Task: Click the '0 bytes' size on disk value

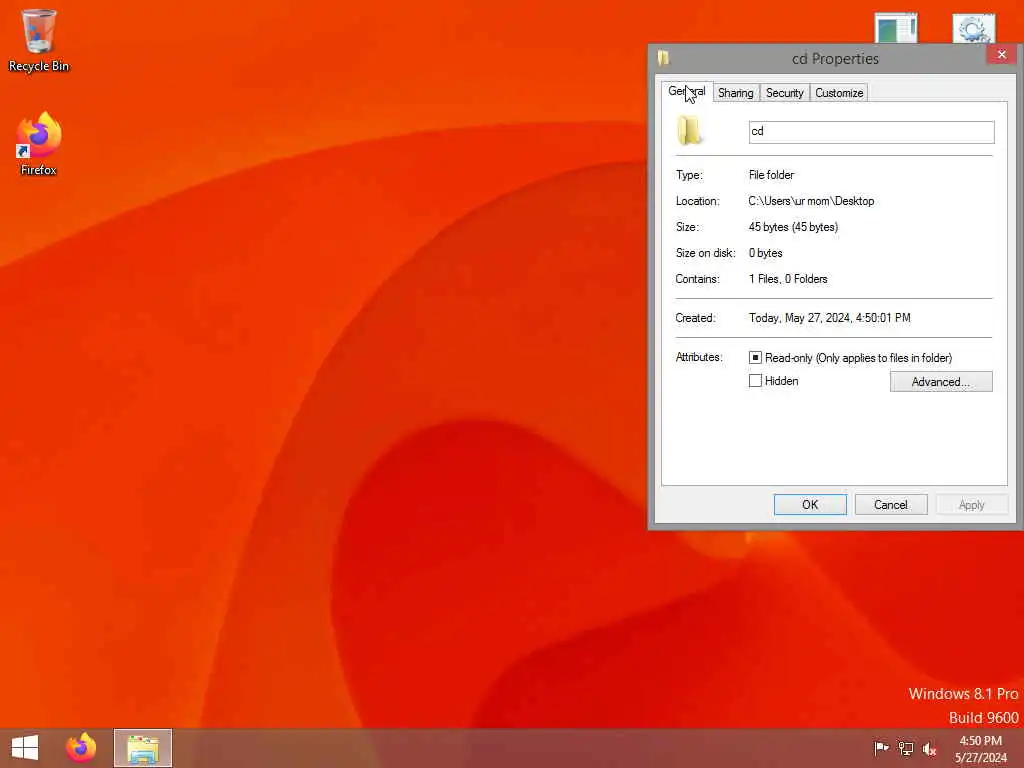Action: [765, 253]
